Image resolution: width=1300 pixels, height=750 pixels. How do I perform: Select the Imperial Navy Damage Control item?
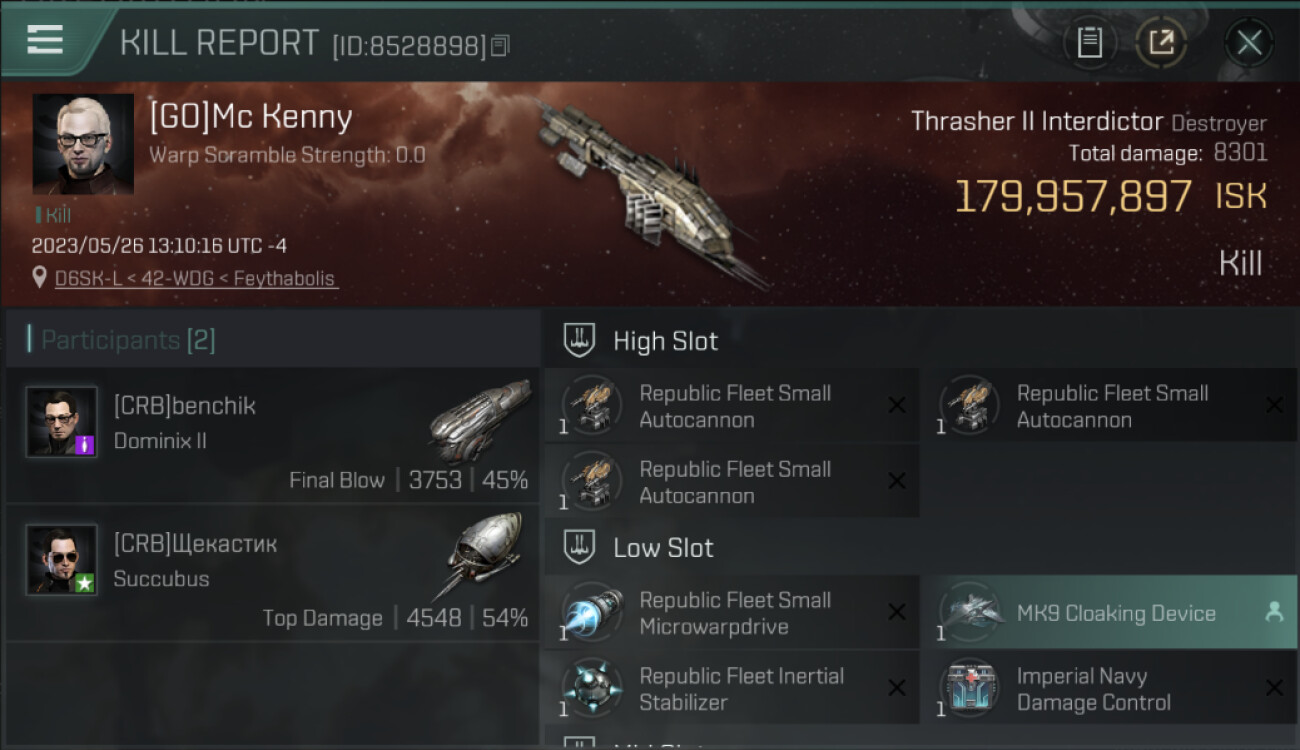tap(1108, 689)
